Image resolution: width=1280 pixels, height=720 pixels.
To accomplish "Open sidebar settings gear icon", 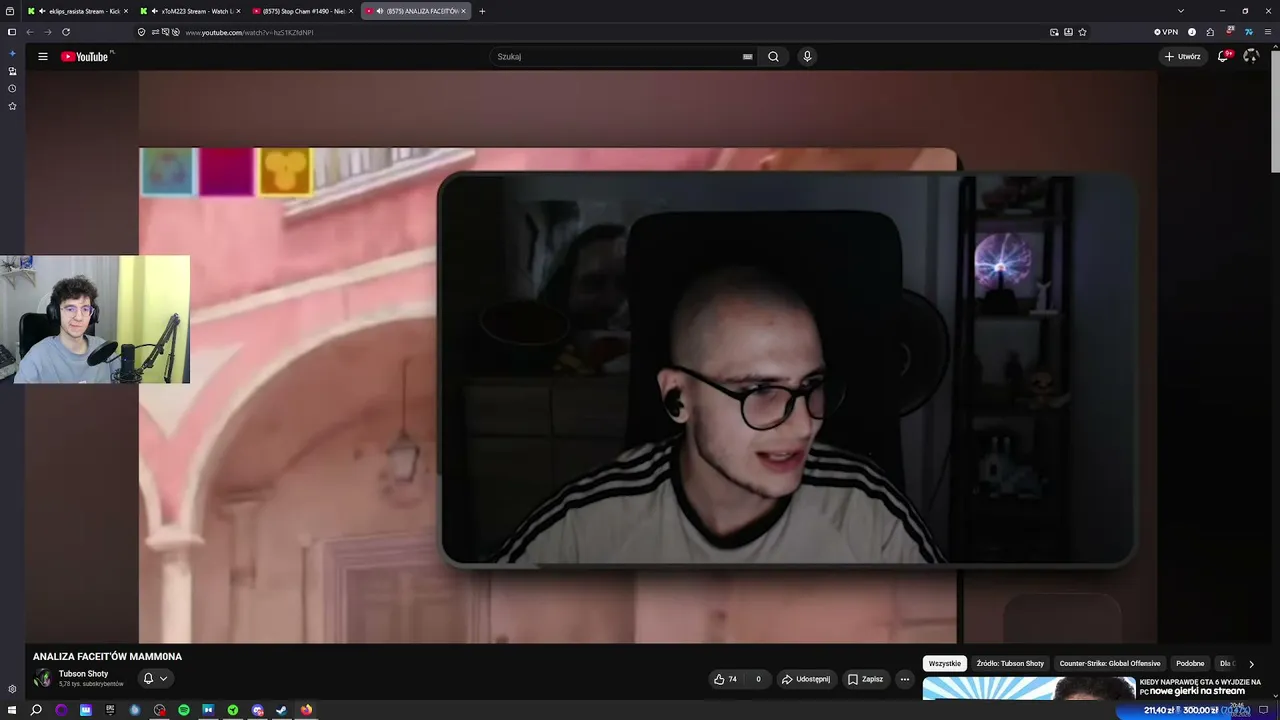I will (12, 689).
